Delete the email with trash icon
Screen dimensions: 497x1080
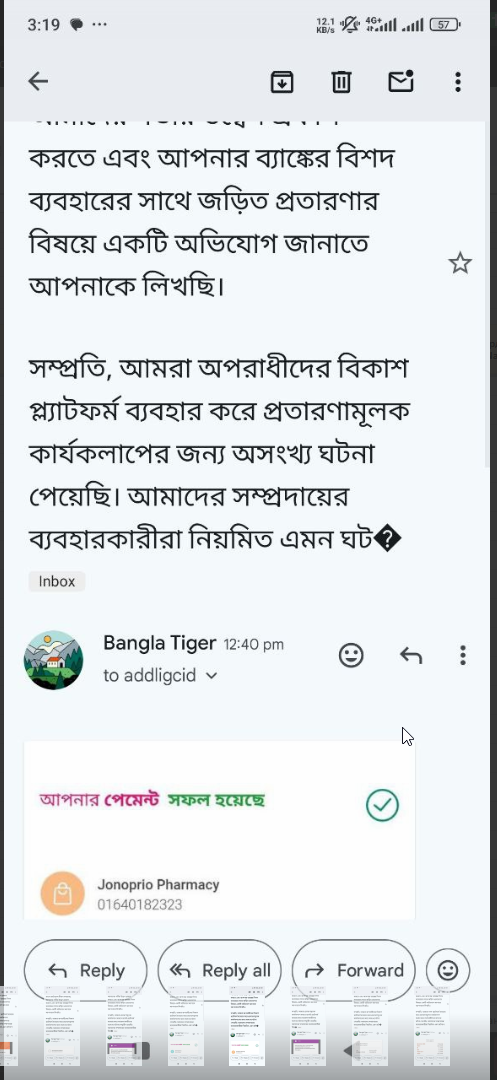click(x=341, y=82)
